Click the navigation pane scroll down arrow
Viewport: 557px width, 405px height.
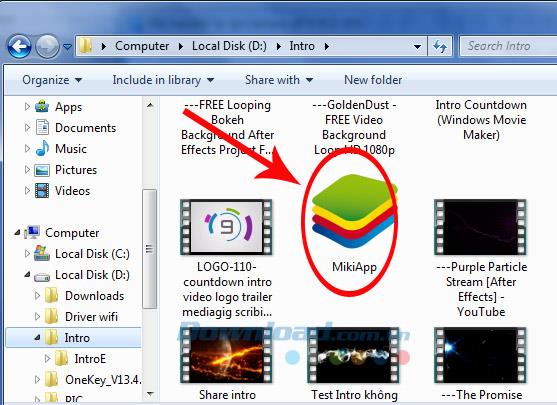[x=150, y=394]
